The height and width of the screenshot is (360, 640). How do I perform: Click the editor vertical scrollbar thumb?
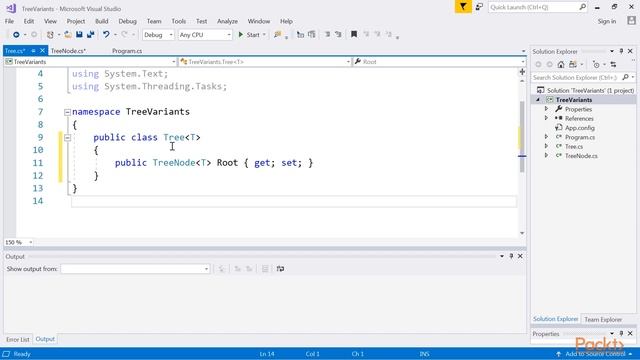click(522, 136)
